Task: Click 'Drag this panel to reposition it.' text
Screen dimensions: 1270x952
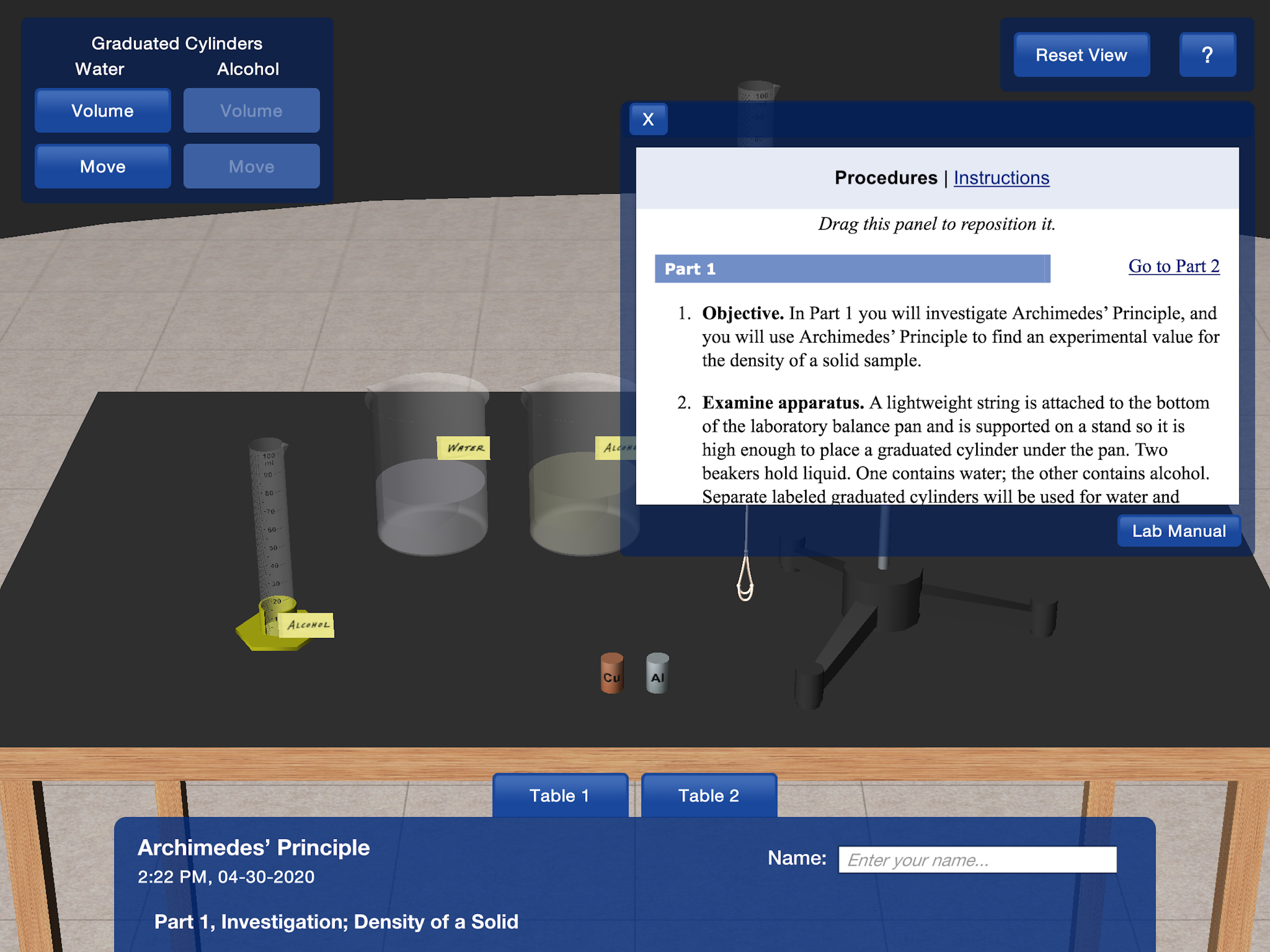Action: point(937,224)
